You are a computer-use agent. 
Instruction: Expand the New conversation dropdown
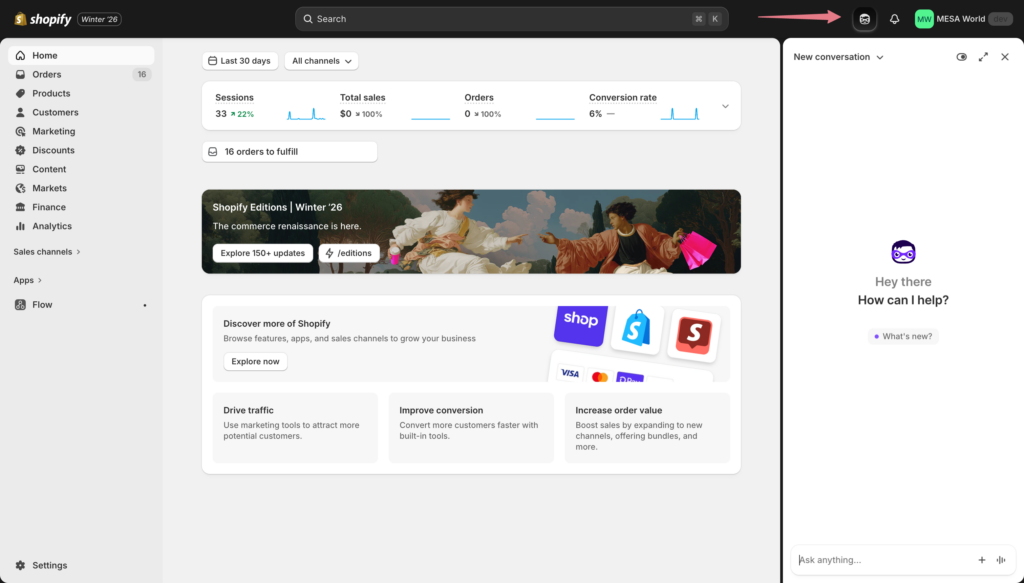(838, 57)
